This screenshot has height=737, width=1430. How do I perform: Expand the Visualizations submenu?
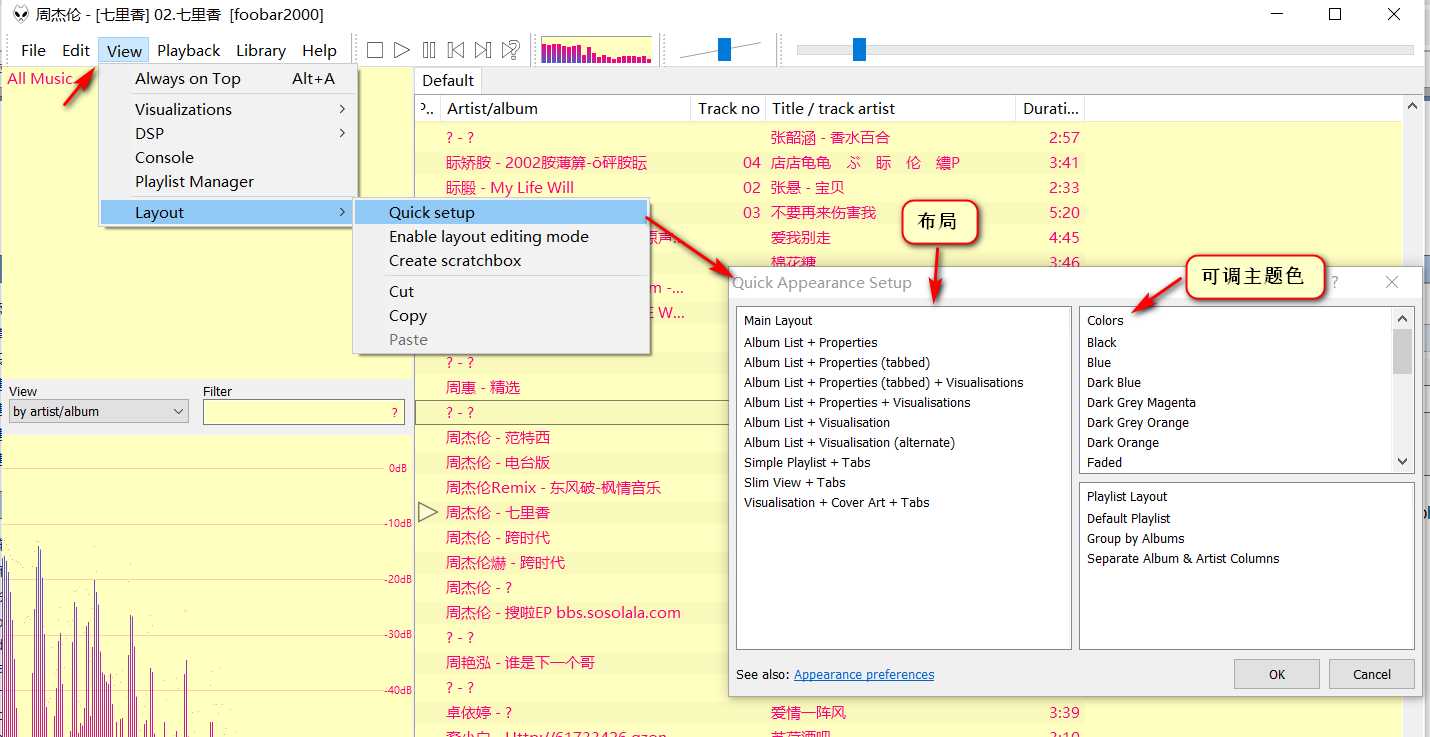228,109
